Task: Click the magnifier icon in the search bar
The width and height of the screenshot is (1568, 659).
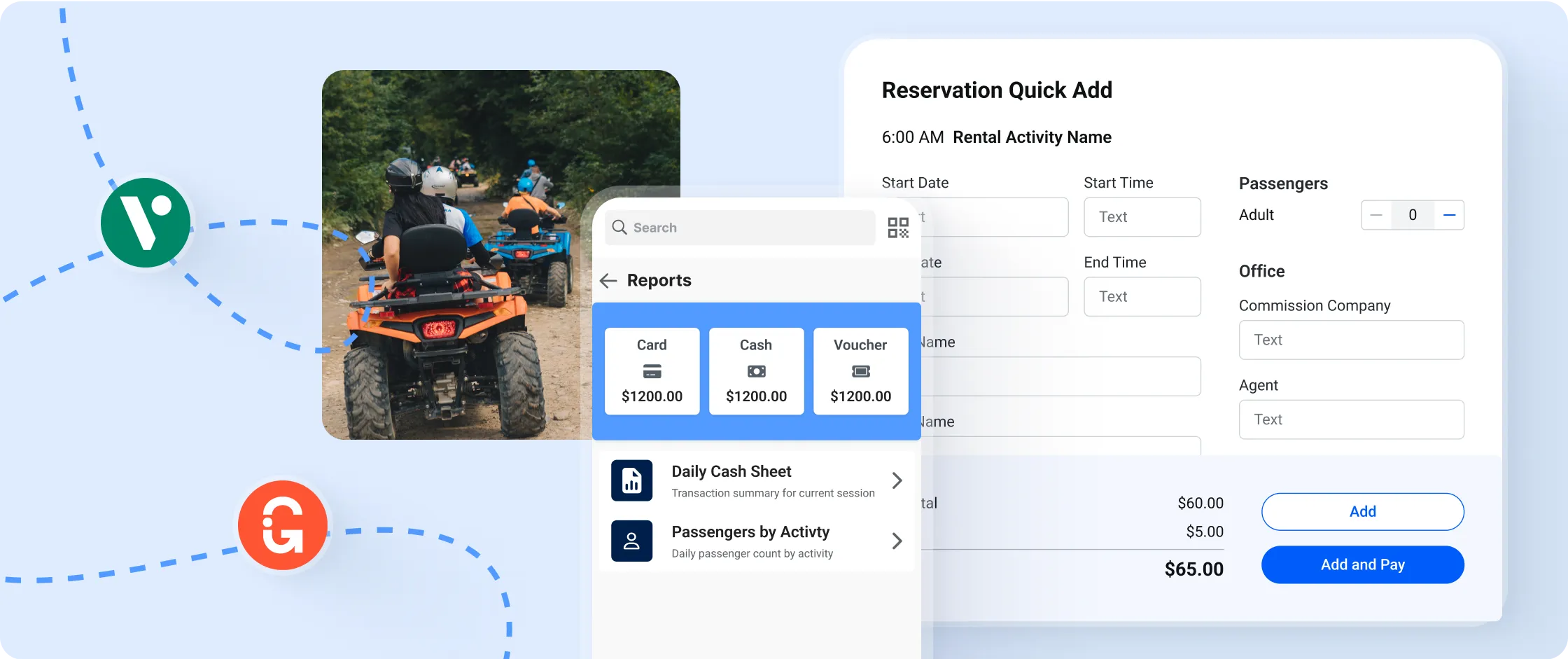Action: click(x=619, y=227)
